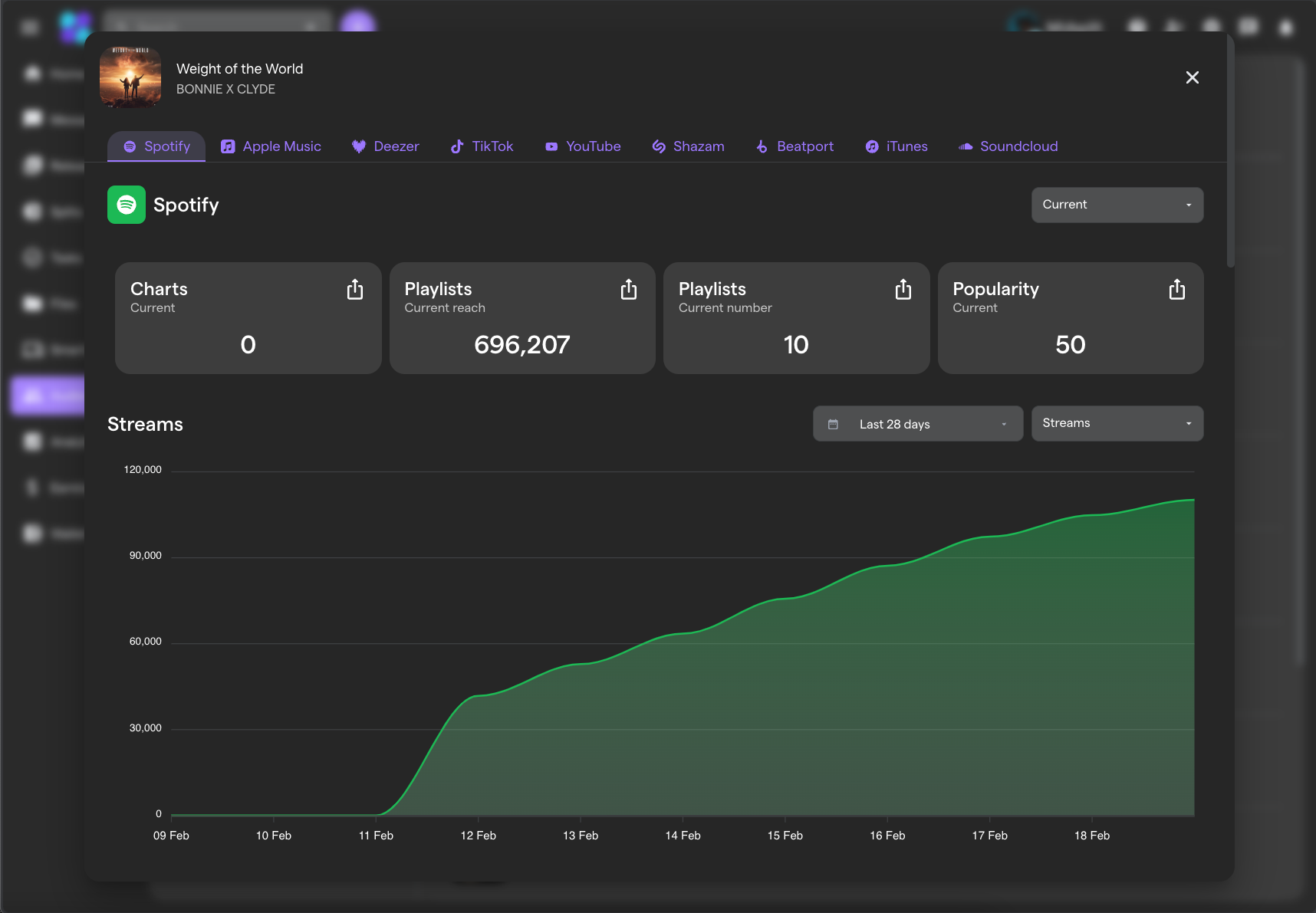Click the Playlists Current number value 10
This screenshot has width=1316, height=913.
tap(796, 345)
